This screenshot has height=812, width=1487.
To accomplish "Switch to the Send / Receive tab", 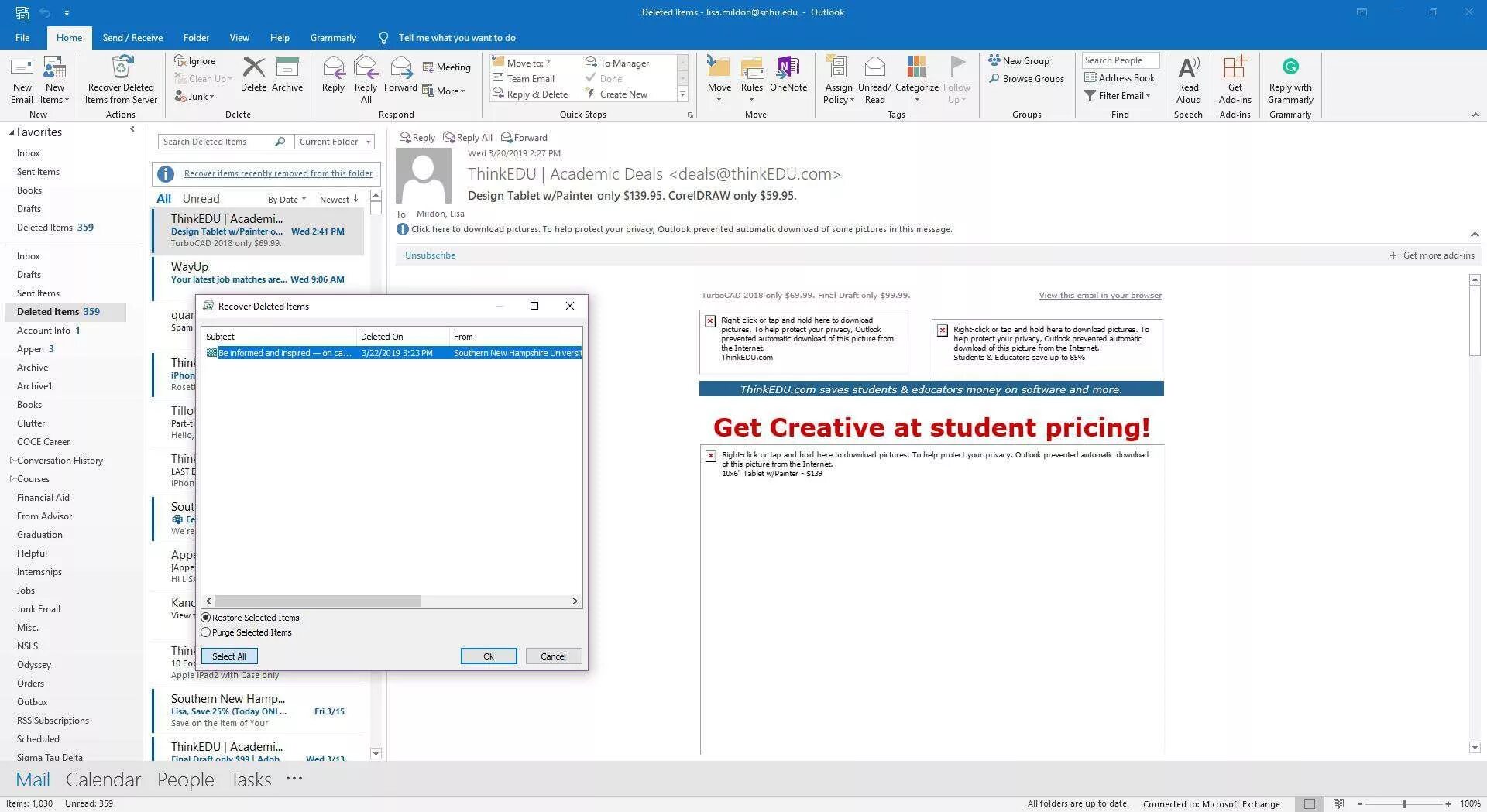I will tap(132, 37).
